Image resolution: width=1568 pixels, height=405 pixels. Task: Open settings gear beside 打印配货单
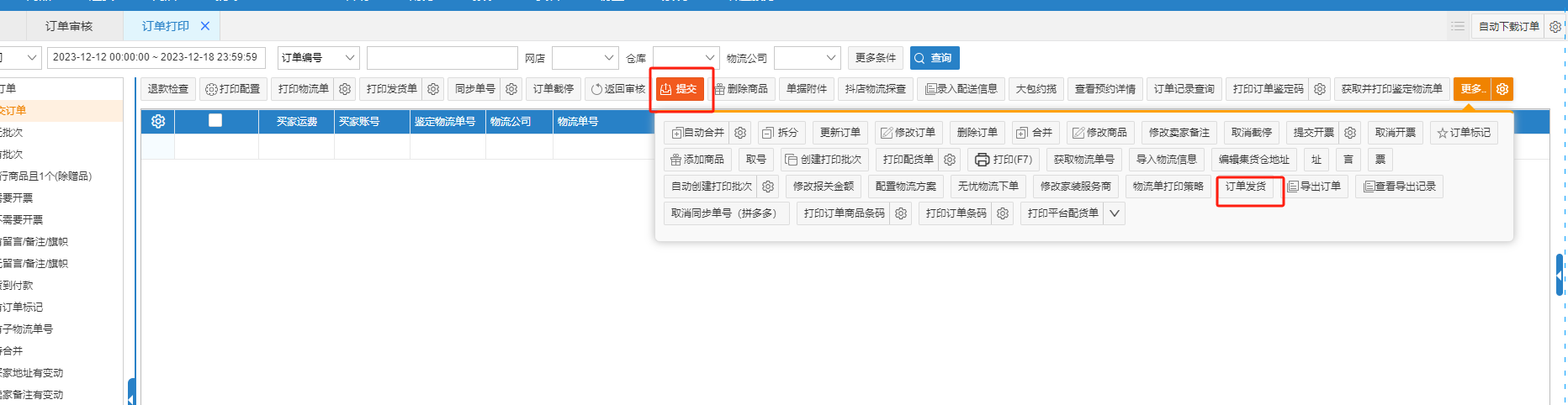950,160
